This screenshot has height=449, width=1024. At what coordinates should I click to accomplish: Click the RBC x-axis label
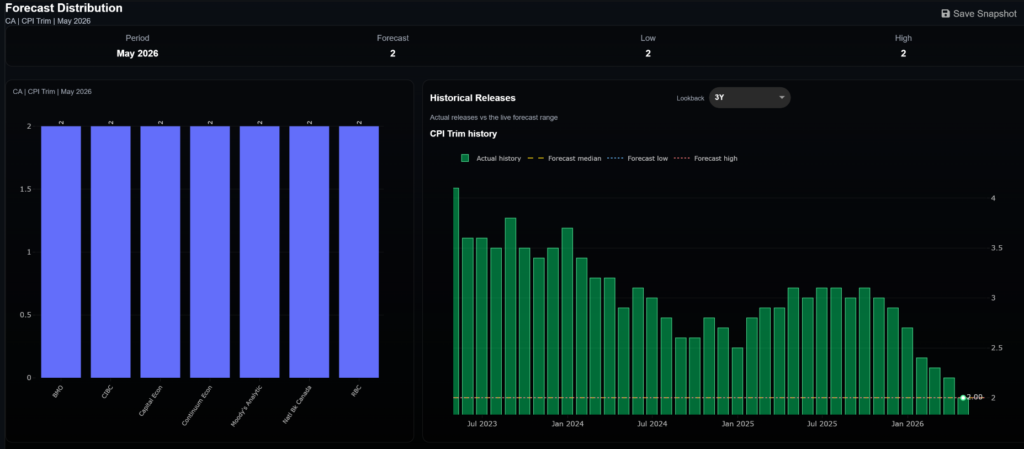click(356, 390)
